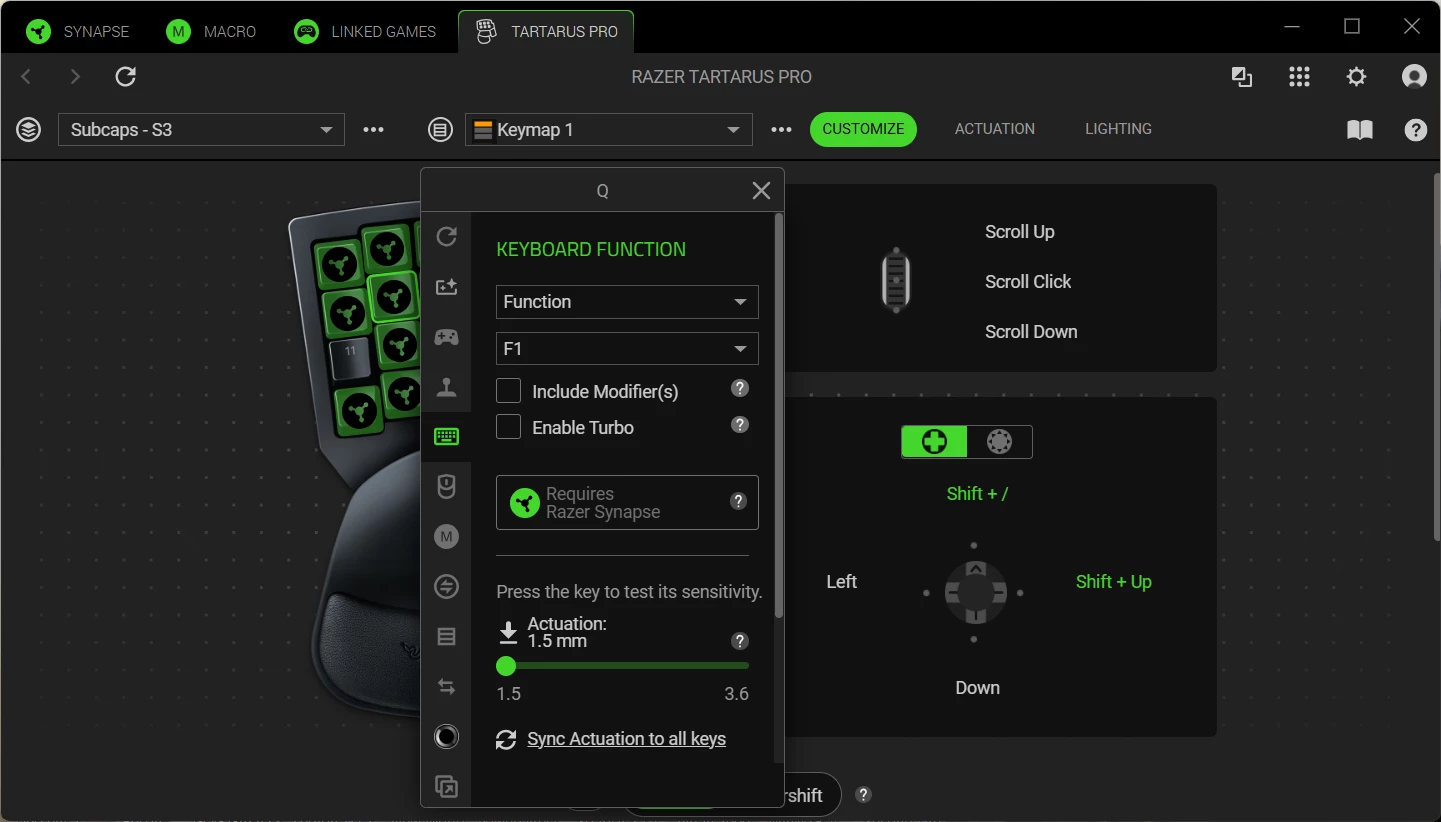Open the LINKED GAMES tab
The height and width of the screenshot is (822, 1441).
(365, 31)
